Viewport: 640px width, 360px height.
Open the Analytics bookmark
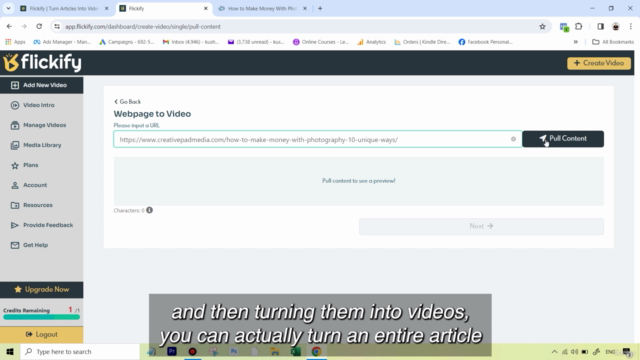click(x=371, y=42)
